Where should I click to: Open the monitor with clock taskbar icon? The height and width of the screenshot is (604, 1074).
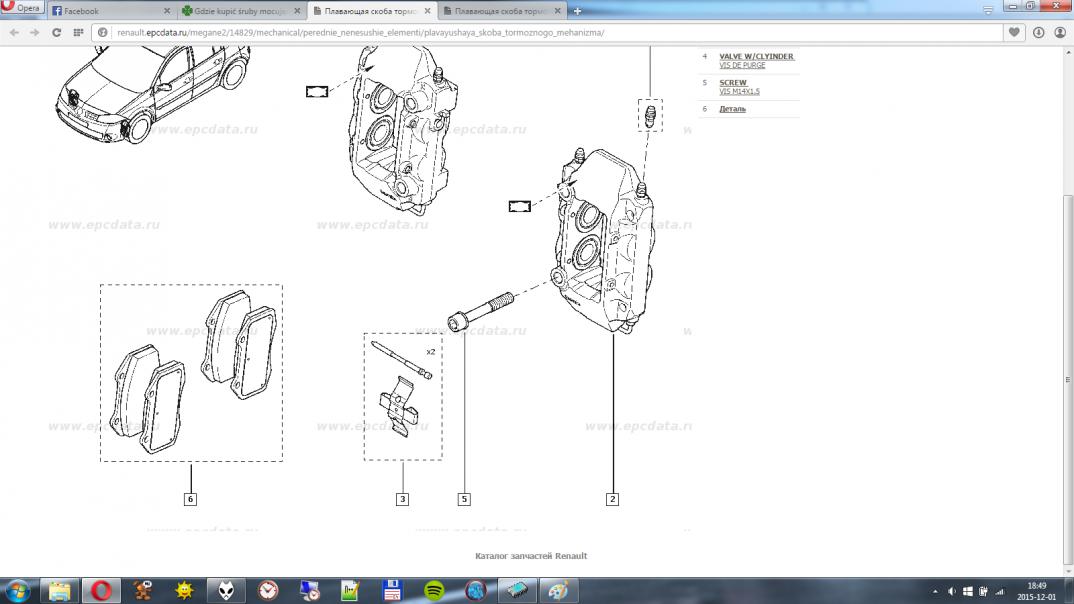310,590
